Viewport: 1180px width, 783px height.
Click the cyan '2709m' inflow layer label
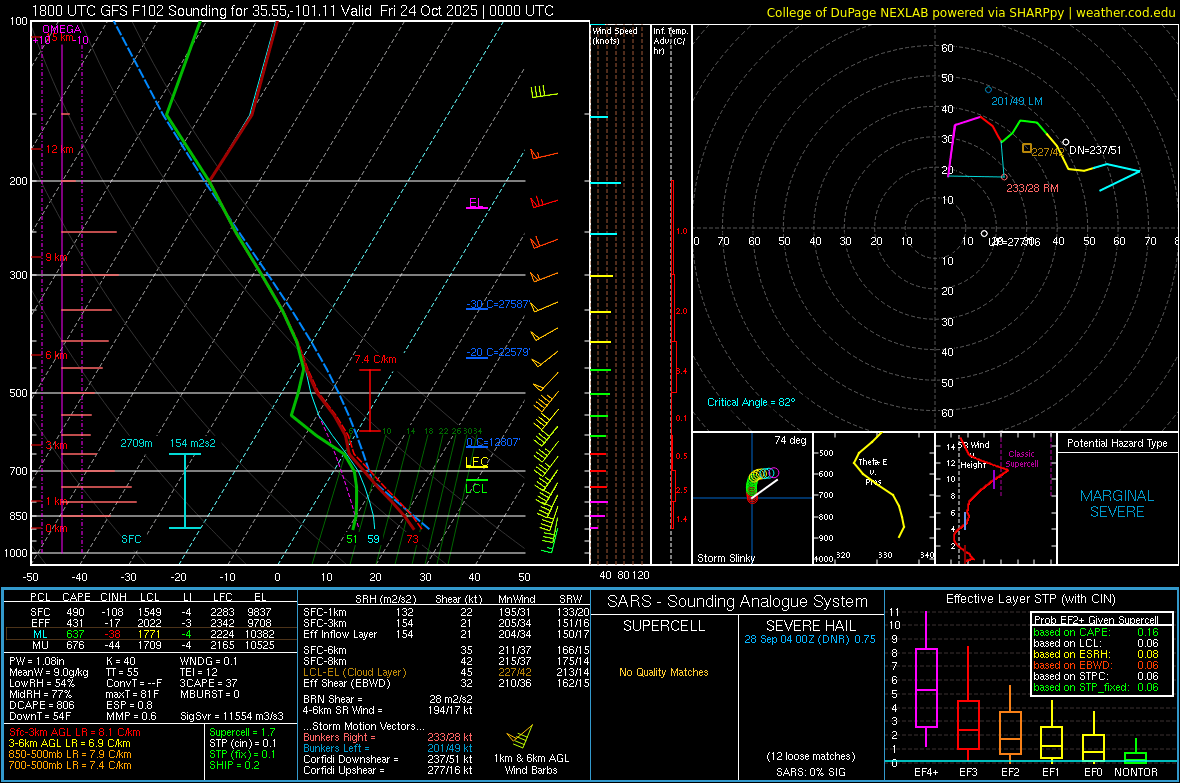tap(136, 443)
